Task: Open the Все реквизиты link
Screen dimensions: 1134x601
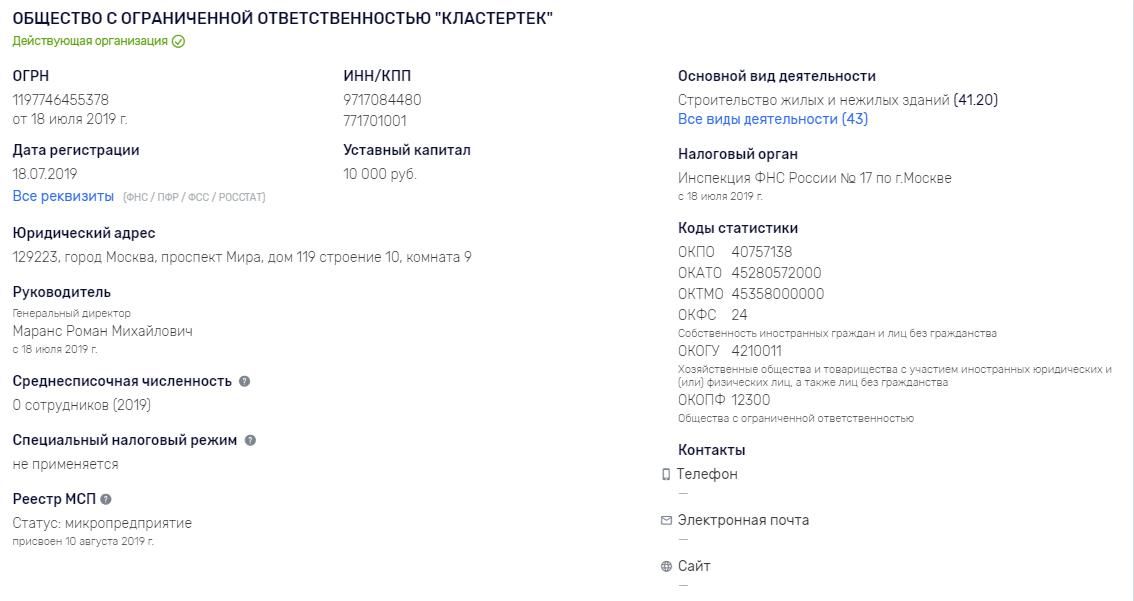Action: click(63, 196)
